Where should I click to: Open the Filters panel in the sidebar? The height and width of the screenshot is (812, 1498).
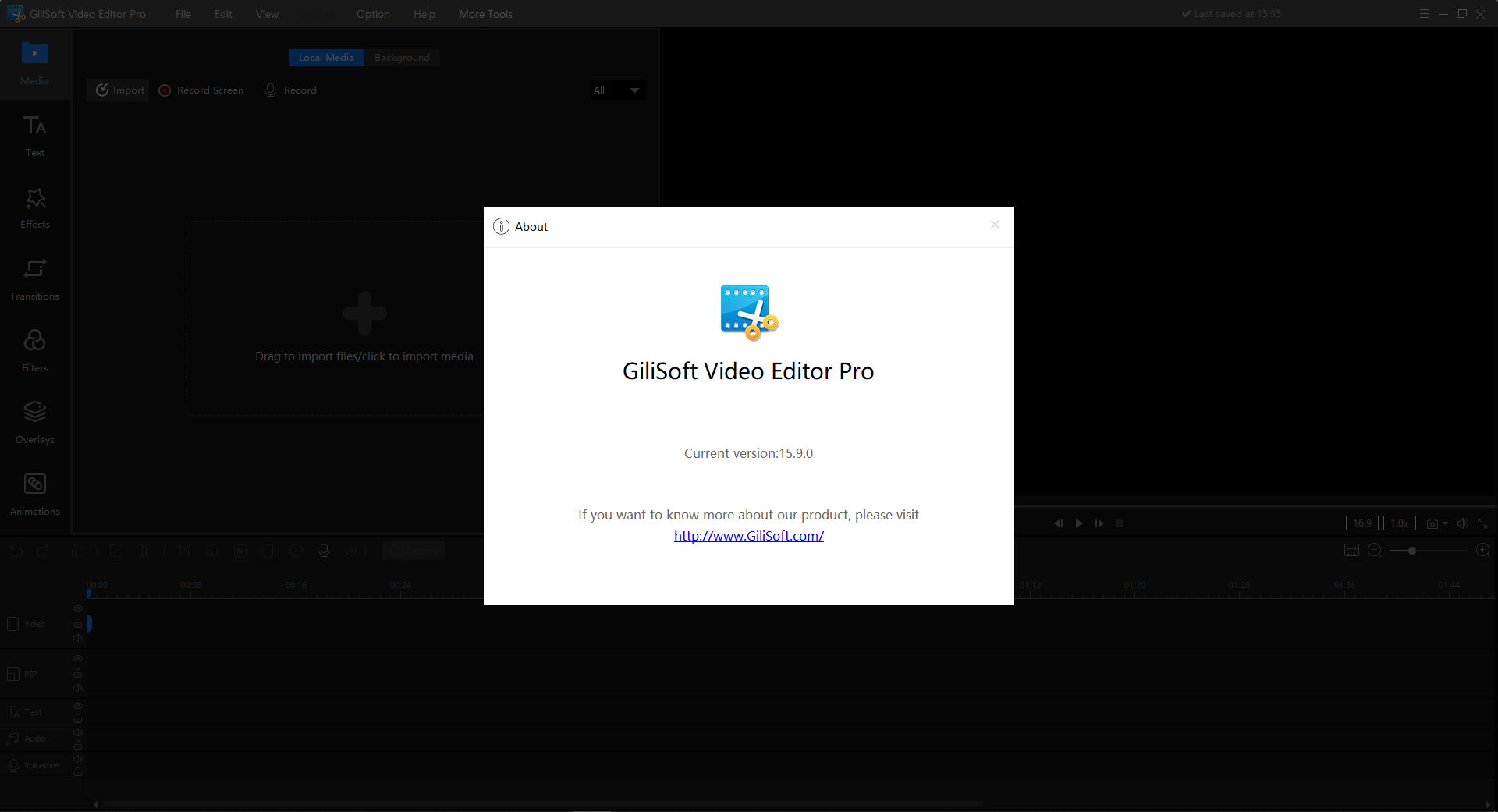tap(35, 351)
